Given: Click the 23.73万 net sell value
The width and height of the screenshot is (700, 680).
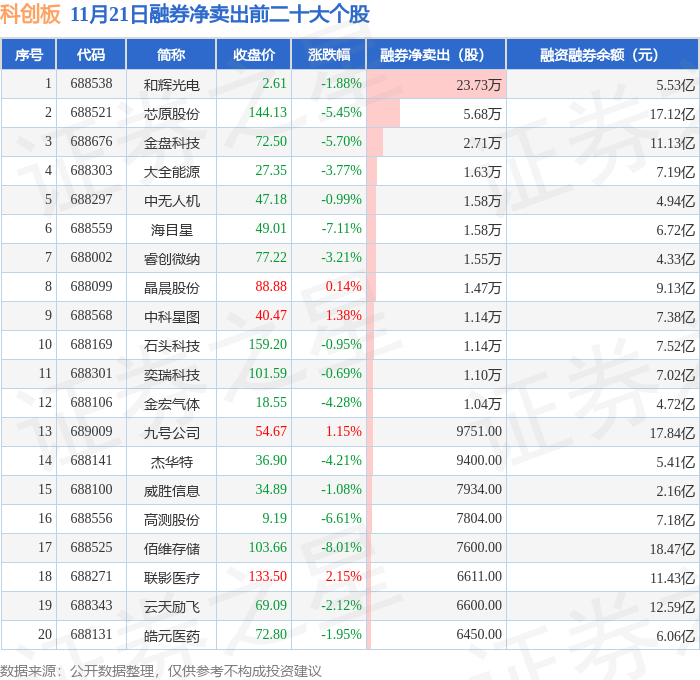Looking at the screenshot, I should click(479, 85).
